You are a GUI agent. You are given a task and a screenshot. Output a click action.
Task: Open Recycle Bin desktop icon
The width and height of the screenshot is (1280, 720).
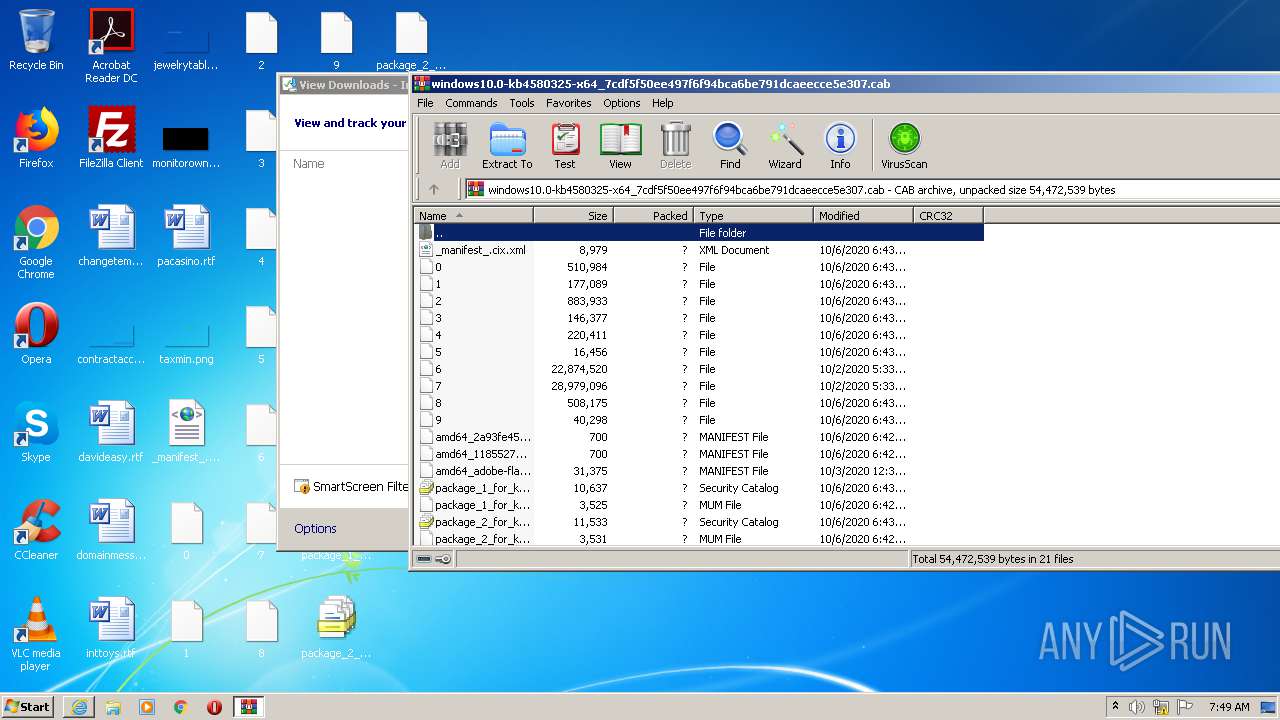36,40
